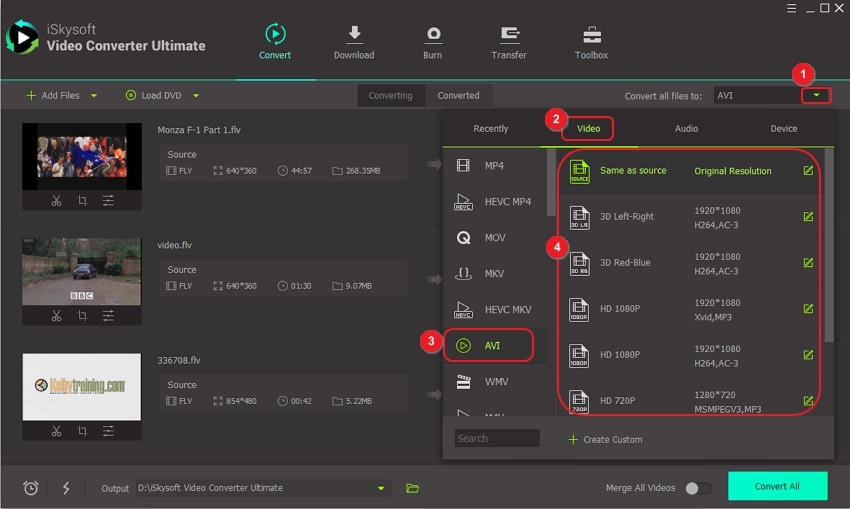Open the scheduler alarm clock icon
This screenshot has width=850, height=509.
(x=31, y=488)
